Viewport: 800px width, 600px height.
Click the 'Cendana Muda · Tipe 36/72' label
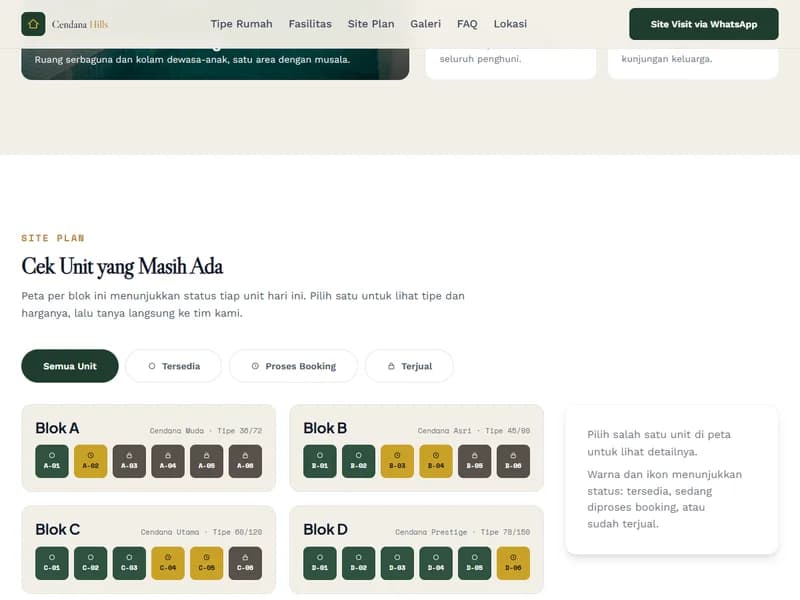206,431
